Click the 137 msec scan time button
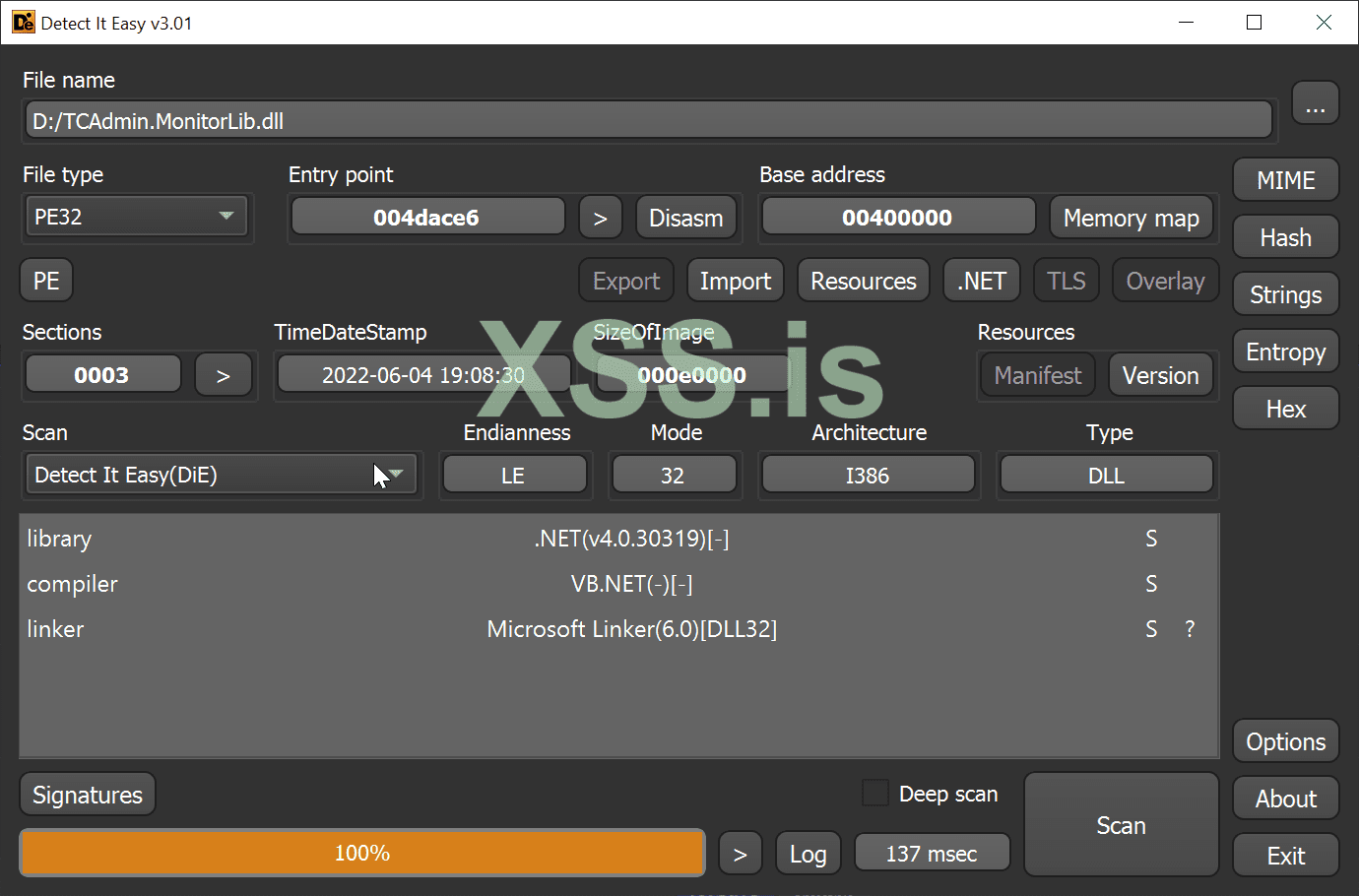 click(x=932, y=853)
